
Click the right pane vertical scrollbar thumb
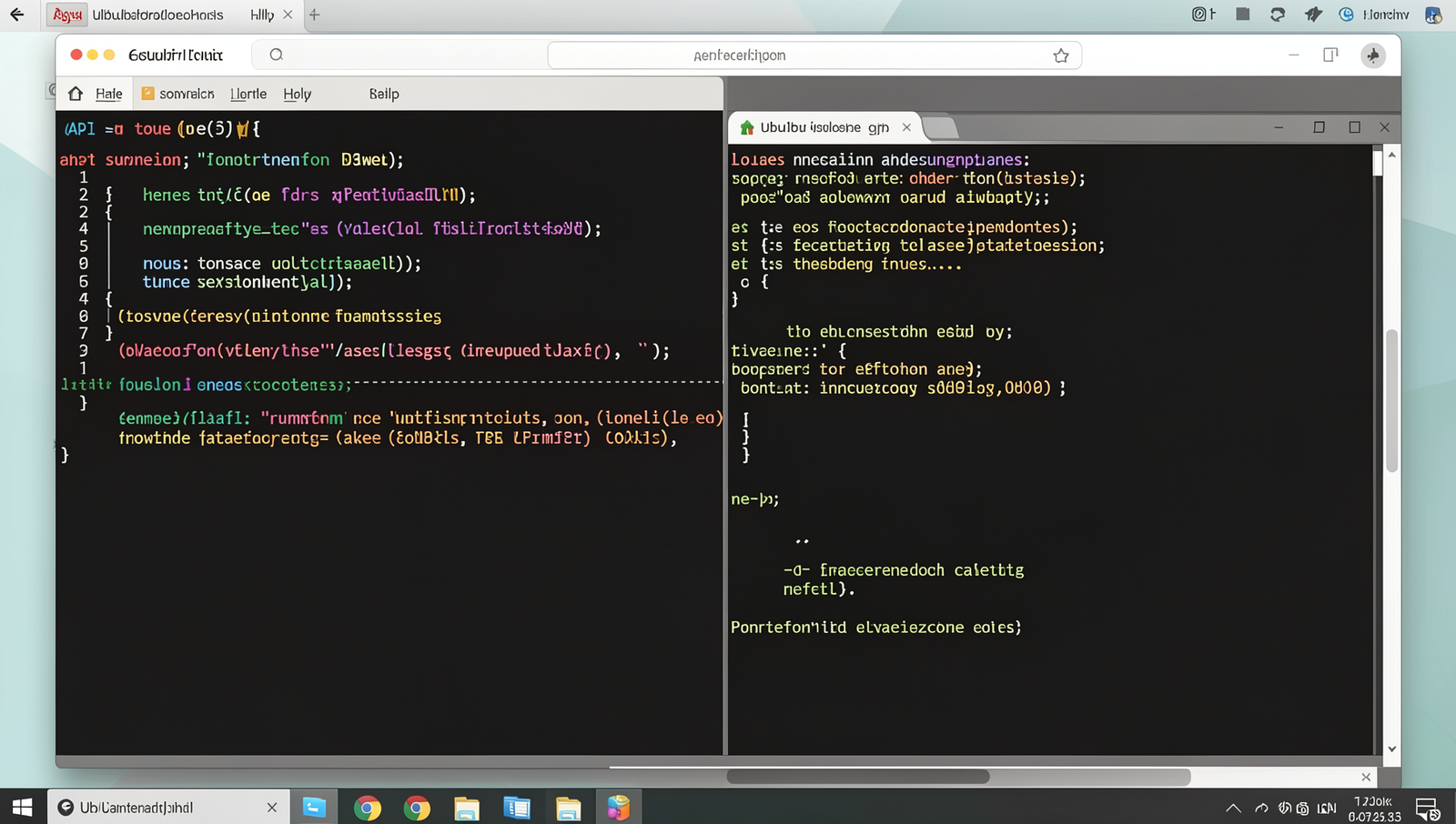coord(1391,400)
